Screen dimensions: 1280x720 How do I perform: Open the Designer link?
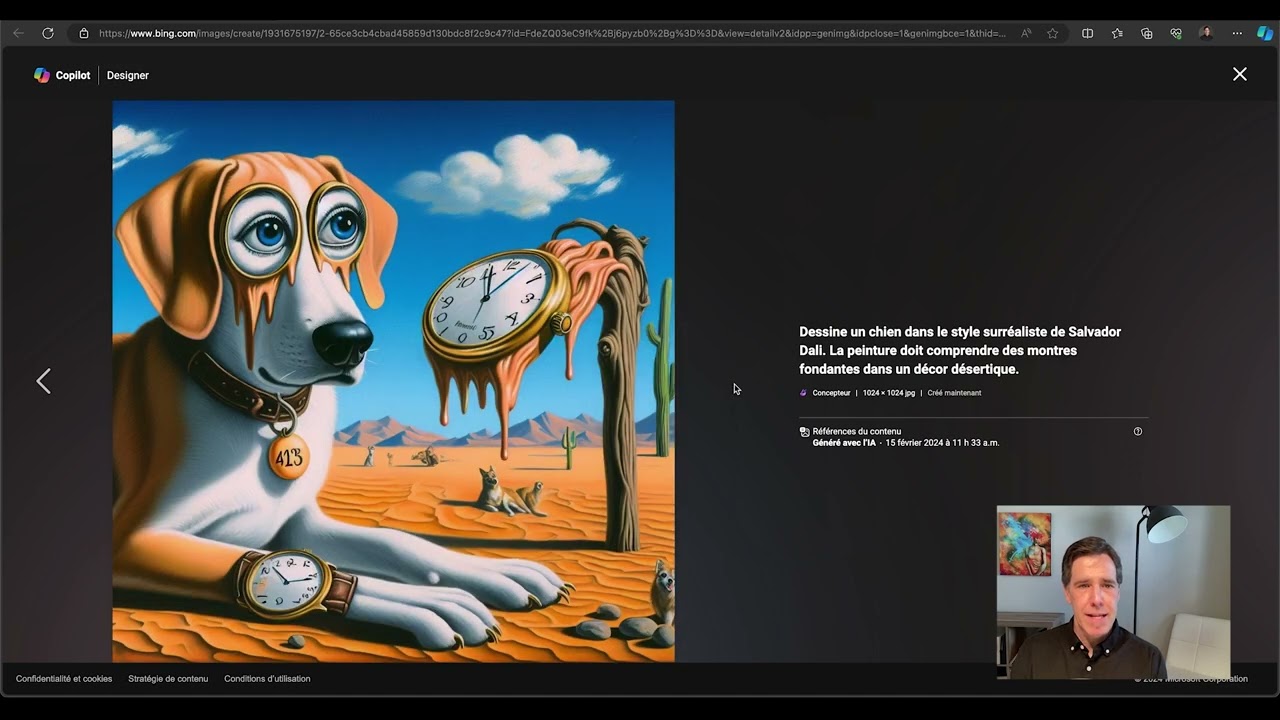tap(128, 75)
